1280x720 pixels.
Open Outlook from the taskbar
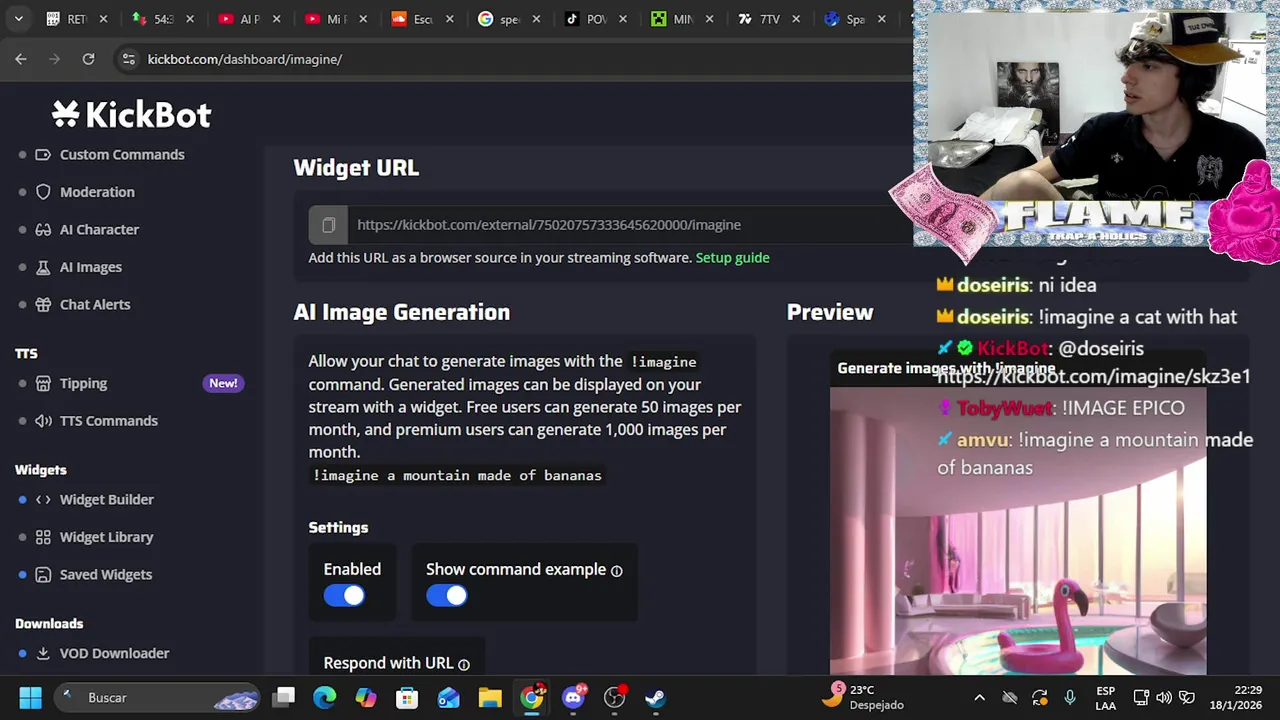(x=448, y=698)
